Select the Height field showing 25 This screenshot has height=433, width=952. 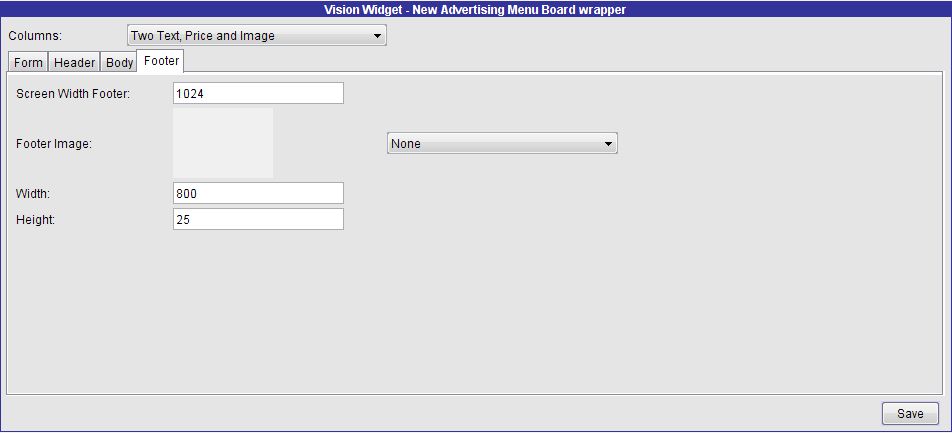[258, 219]
